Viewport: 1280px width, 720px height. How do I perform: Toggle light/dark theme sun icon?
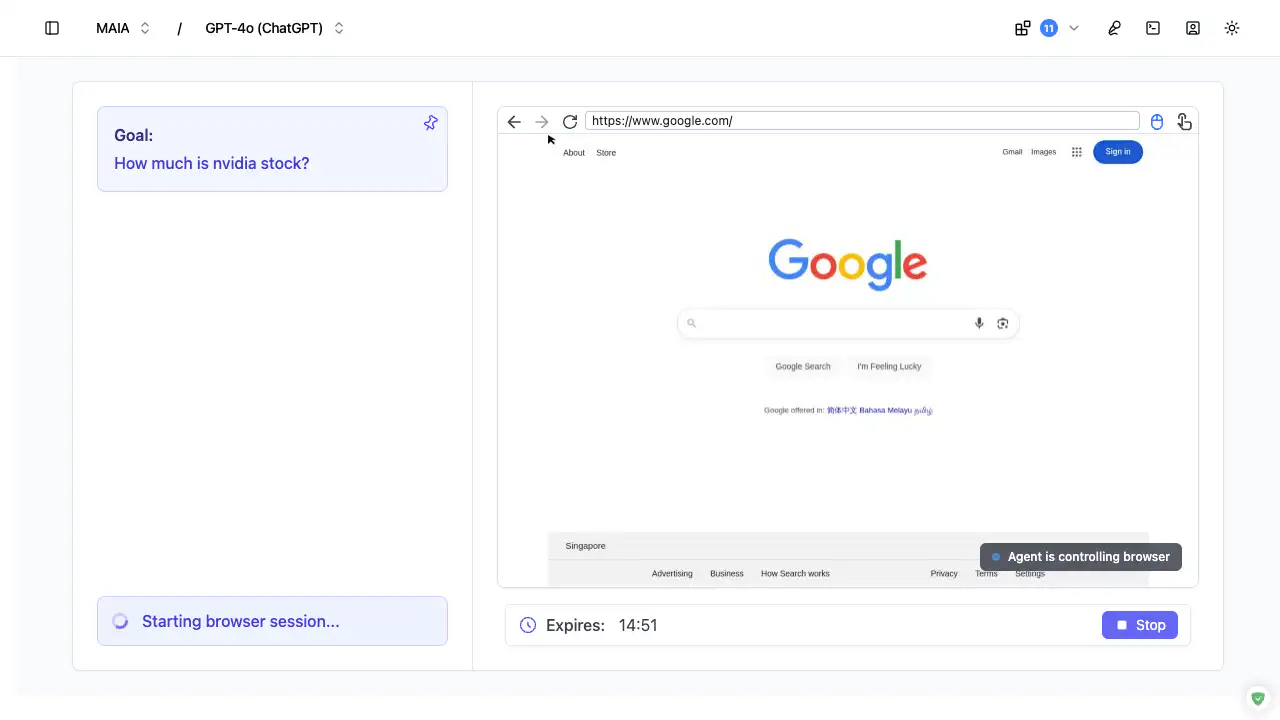coord(1232,28)
